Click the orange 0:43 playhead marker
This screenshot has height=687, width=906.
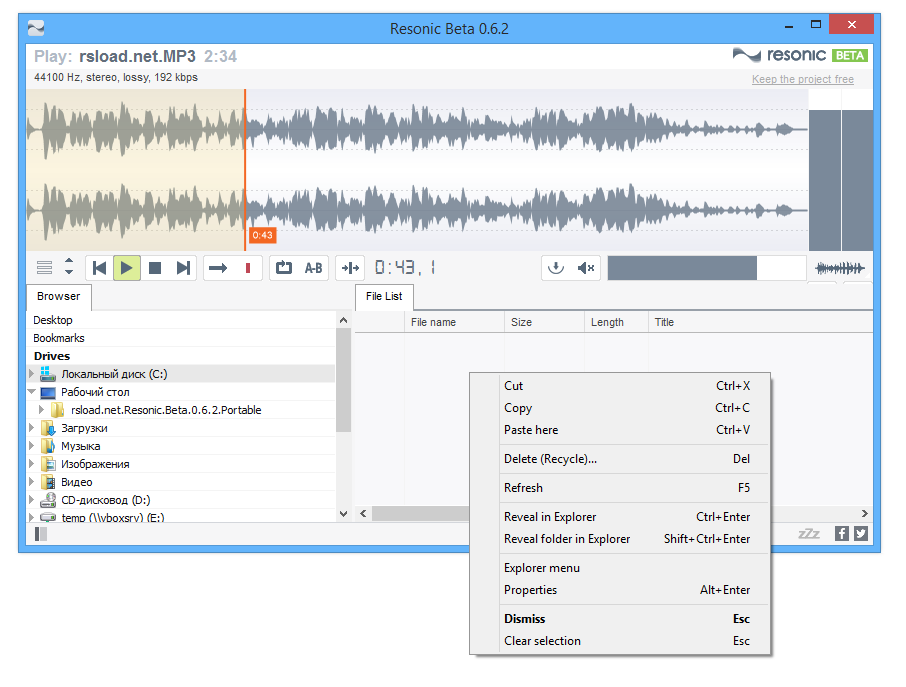(262, 235)
